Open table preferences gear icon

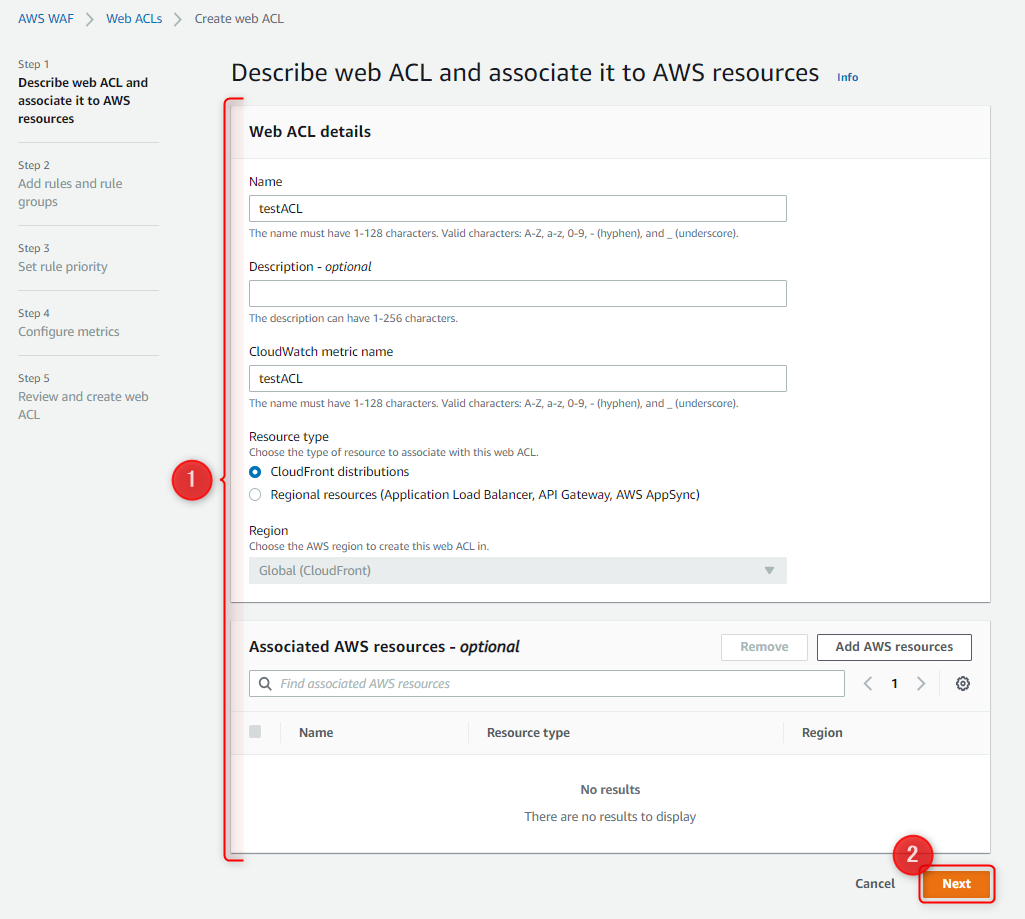[962, 684]
